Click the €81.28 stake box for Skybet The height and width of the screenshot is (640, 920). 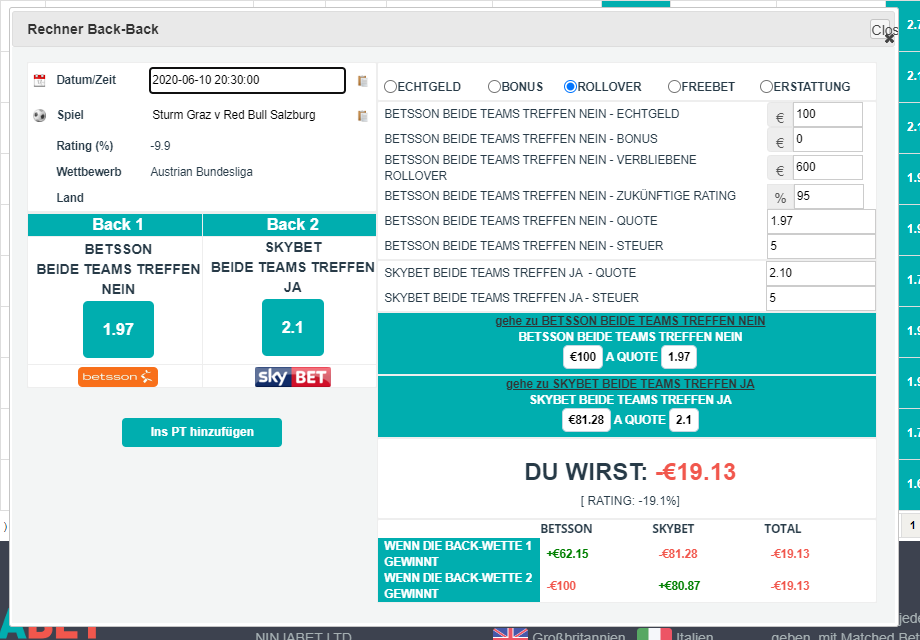pyautogui.click(x=586, y=420)
